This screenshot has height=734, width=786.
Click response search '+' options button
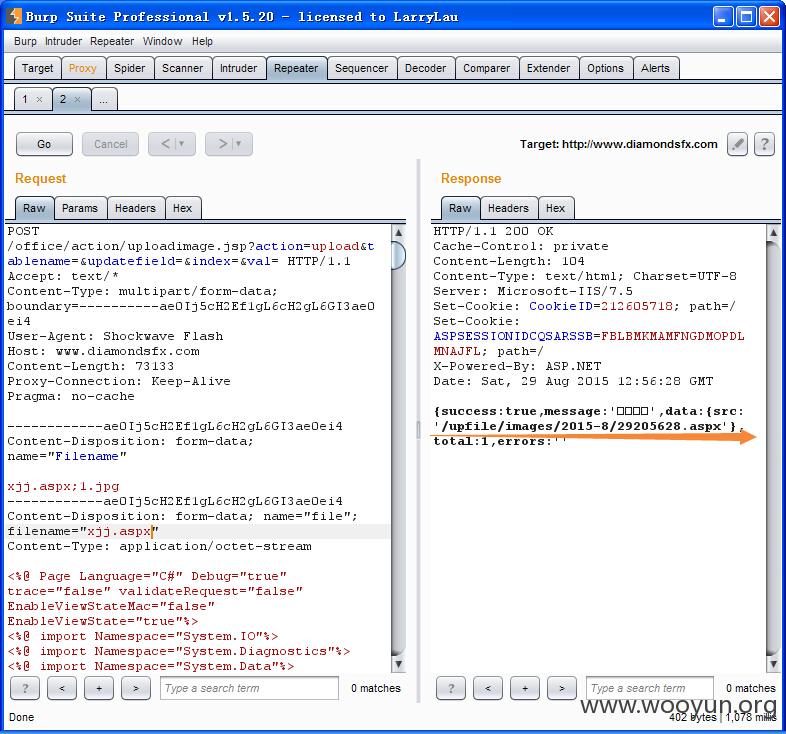525,688
